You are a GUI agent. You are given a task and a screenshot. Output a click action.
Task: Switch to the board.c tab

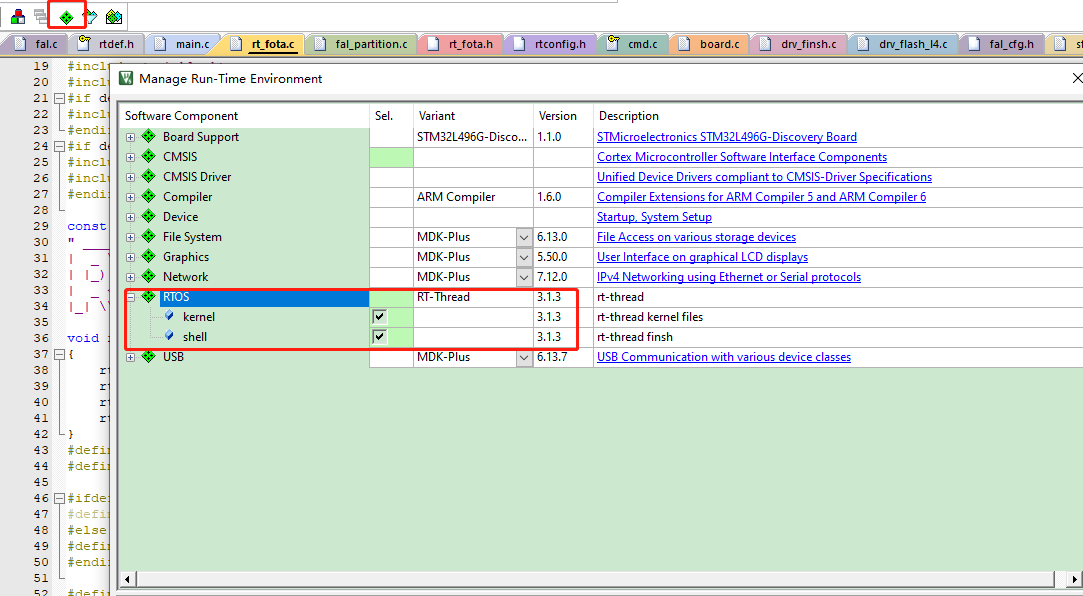coord(710,44)
